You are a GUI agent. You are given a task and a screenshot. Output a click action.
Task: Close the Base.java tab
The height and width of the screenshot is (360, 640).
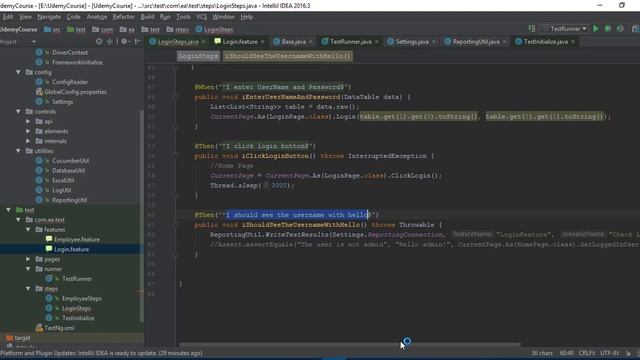(x=311, y=42)
